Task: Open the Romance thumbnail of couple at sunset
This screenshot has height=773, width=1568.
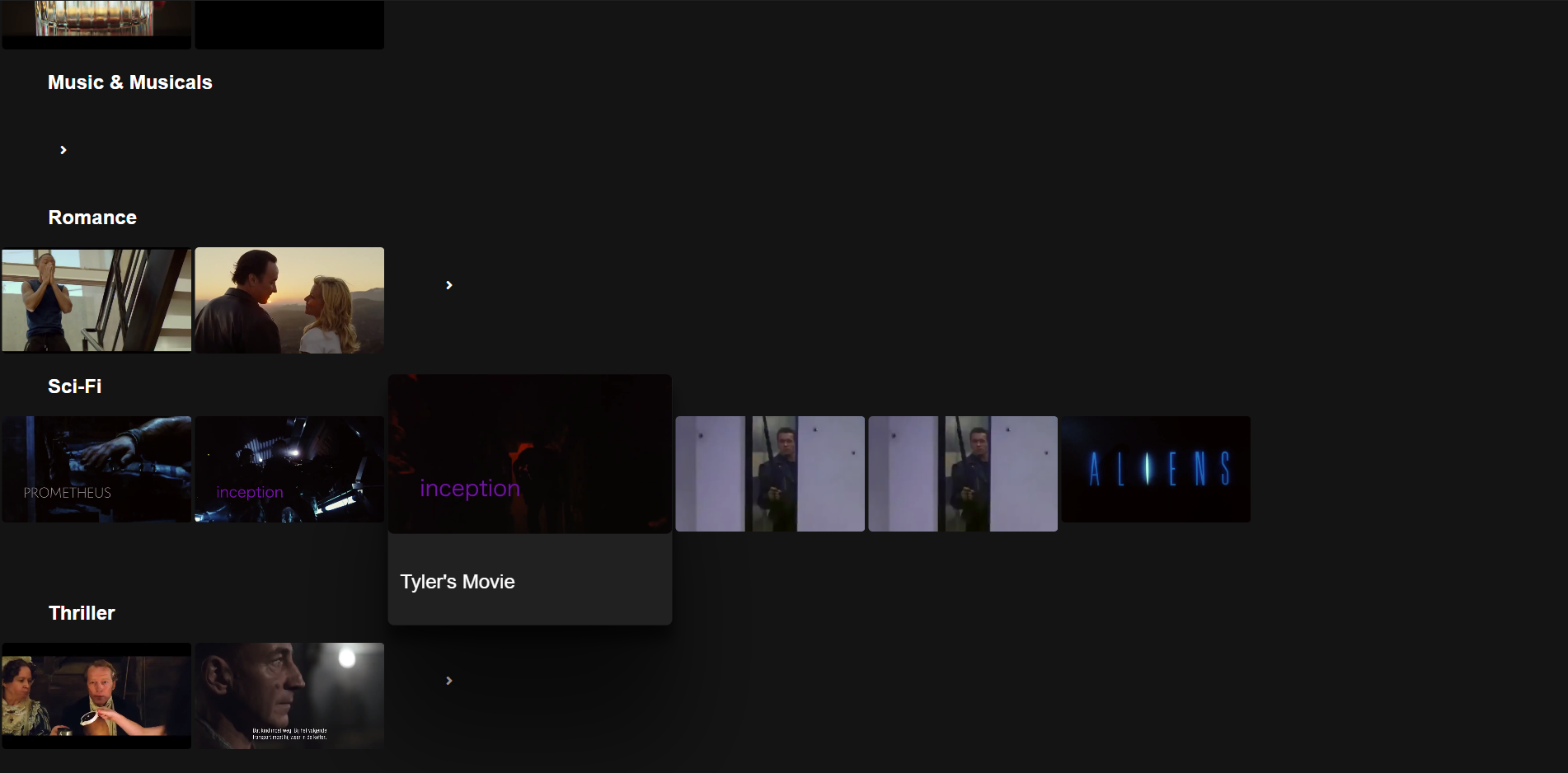Action: coord(289,300)
